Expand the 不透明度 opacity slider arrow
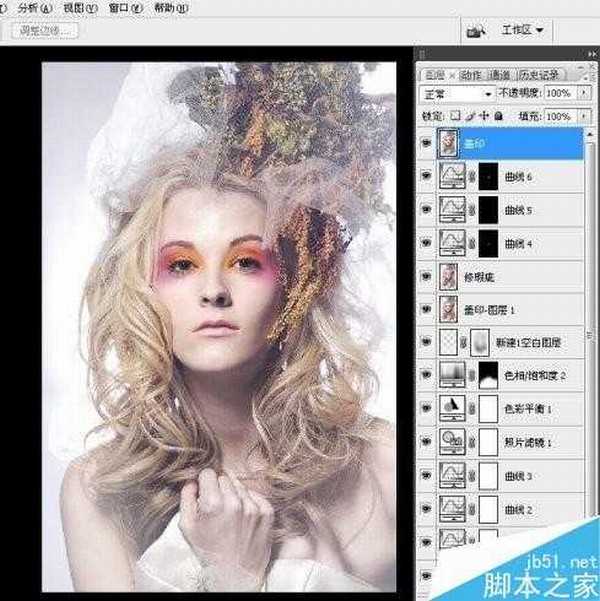This screenshot has height=601, width=600. pyautogui.click(x=584, y=93)
